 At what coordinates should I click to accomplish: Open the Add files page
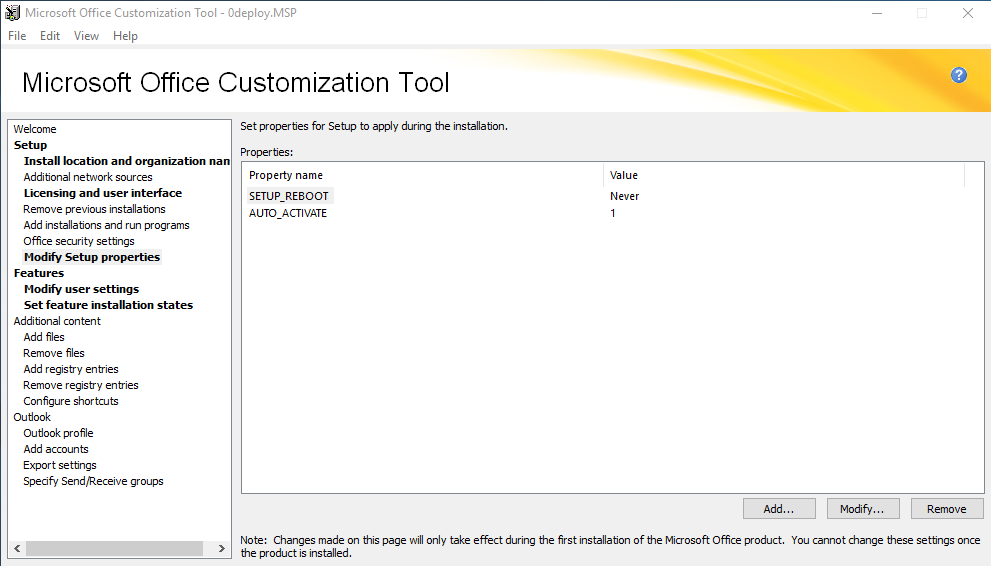pos(44,337)
